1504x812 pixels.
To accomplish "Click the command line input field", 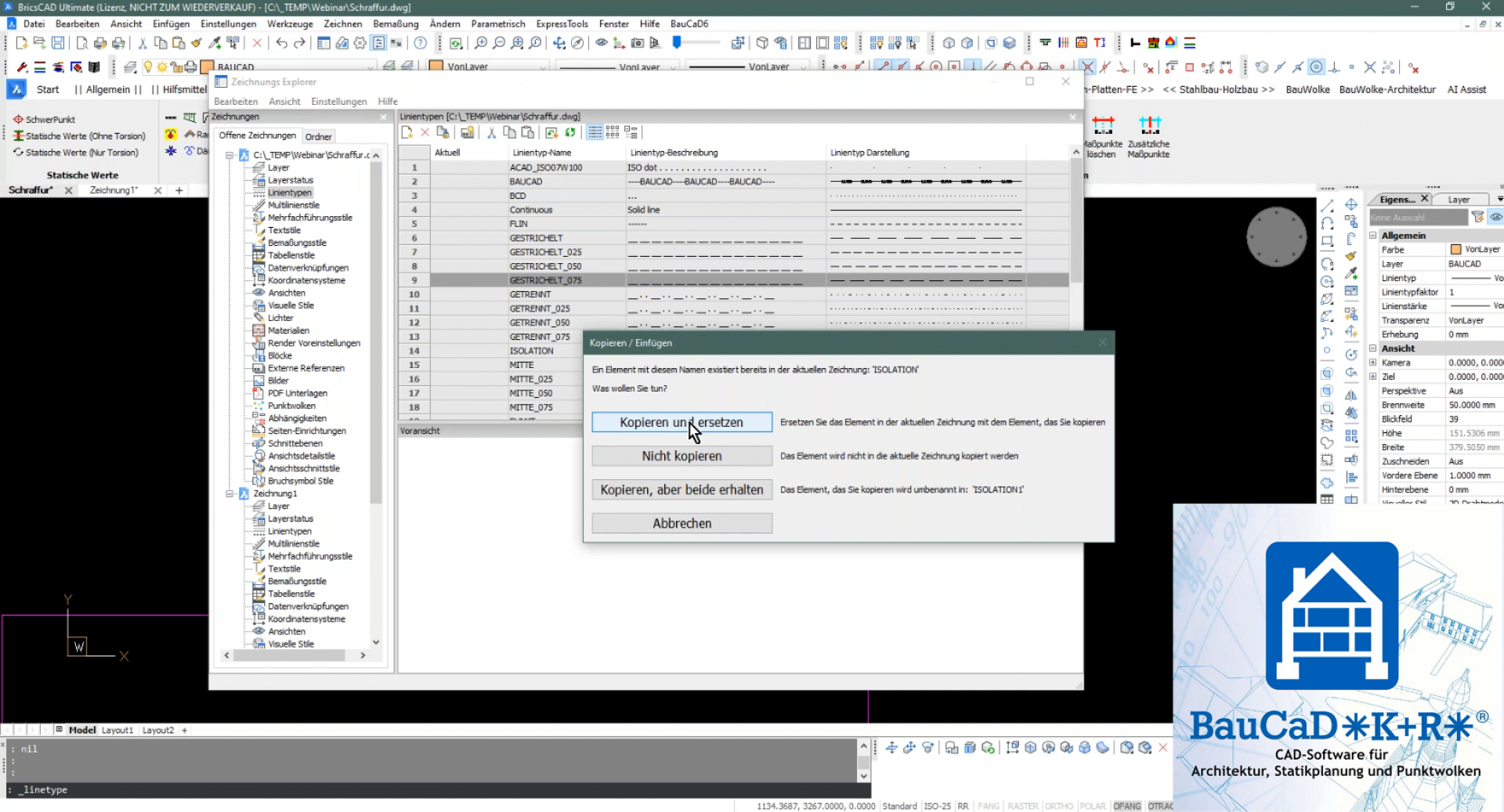I will pyautogui.click(x=439, y=789).
